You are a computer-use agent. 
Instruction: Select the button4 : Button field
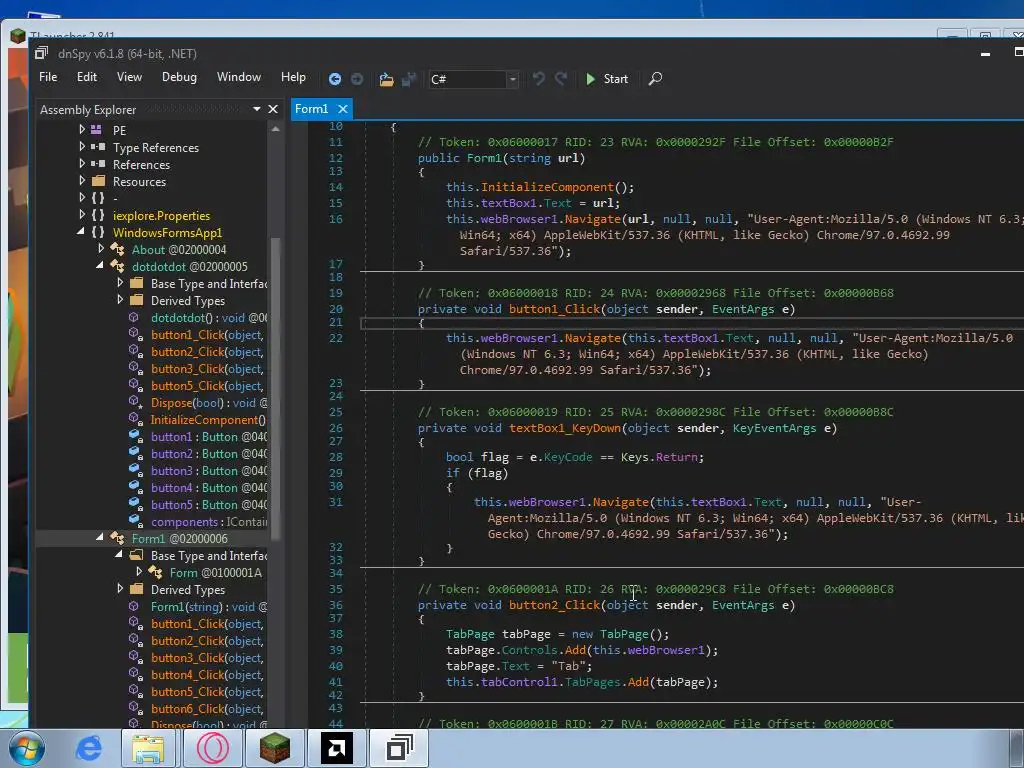coord(208,488)
